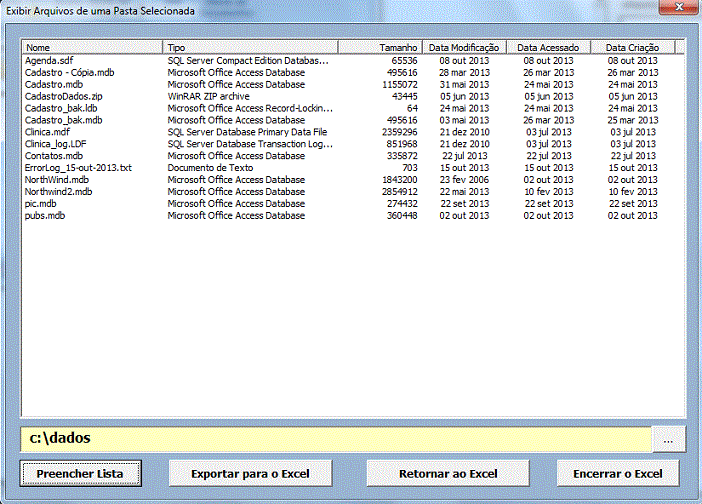Click the c:\dados folder path field

point(336,439)
